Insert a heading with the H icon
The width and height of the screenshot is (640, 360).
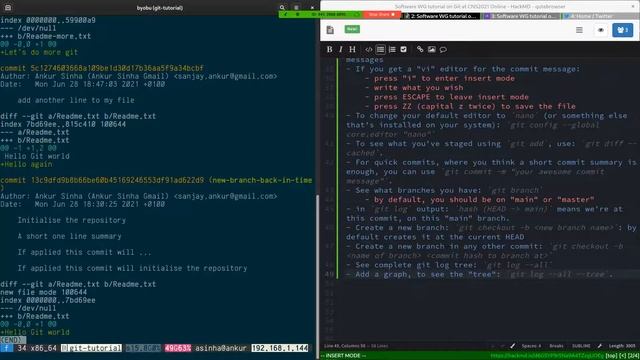click(352, 49)
